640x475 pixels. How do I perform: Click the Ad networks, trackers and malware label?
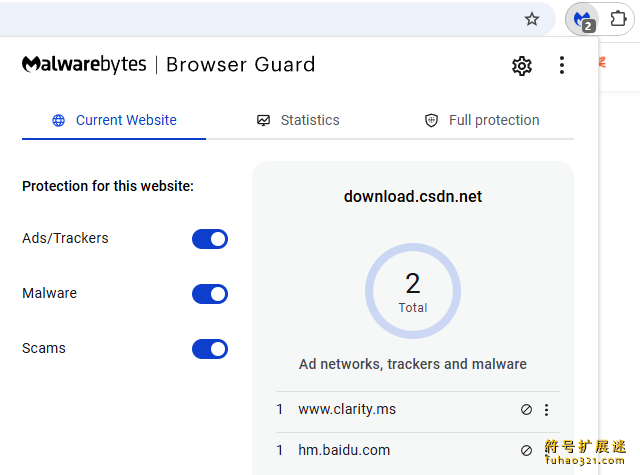[x=413, y=364]
